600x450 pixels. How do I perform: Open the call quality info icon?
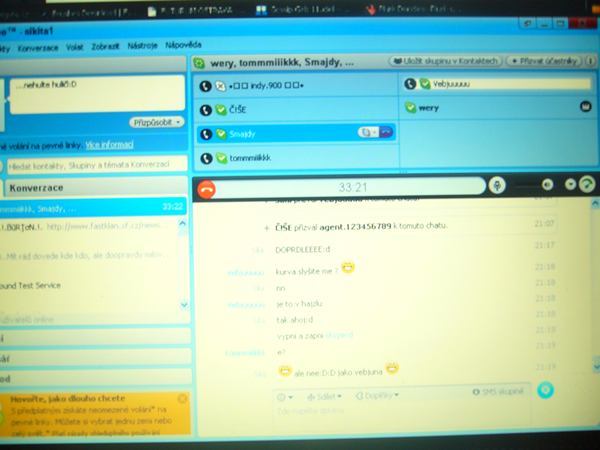587,184
